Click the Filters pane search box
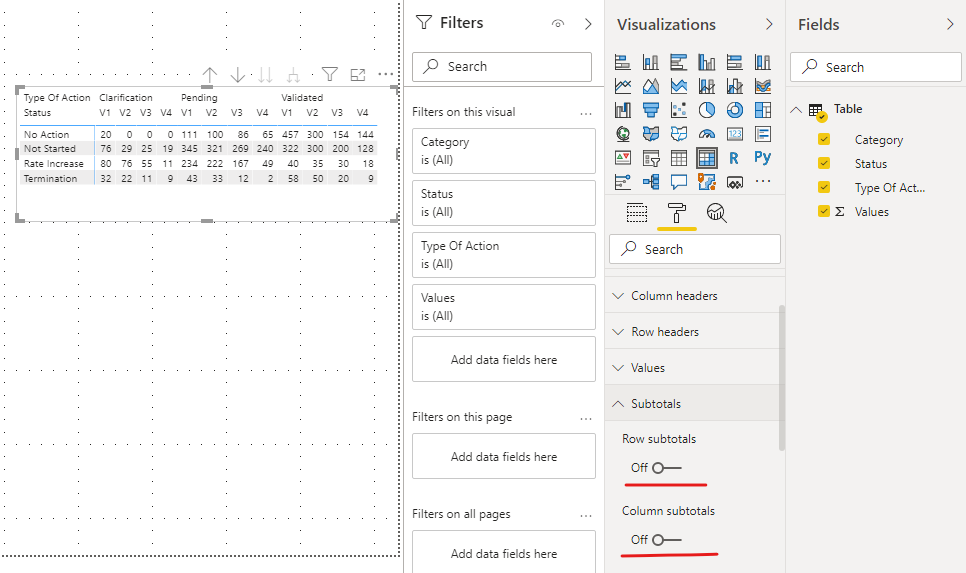 pos(502,67)
